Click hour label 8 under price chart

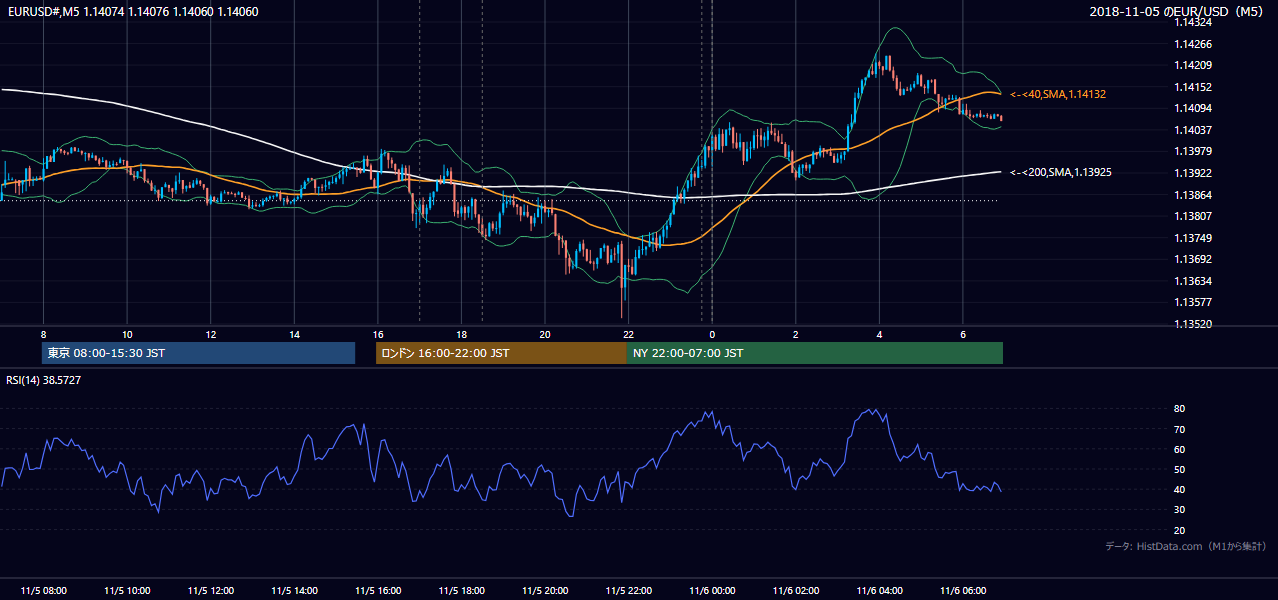click(x=43, y=334)
